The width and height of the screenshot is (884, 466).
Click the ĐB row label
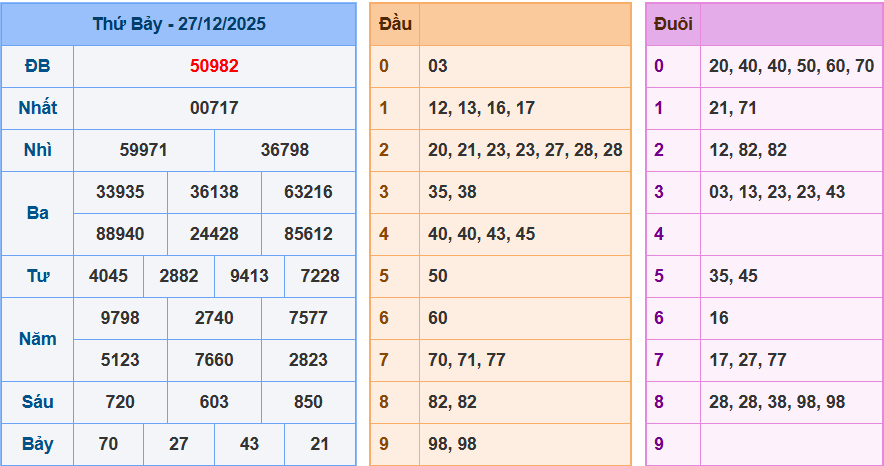click(x=37, y=66)
